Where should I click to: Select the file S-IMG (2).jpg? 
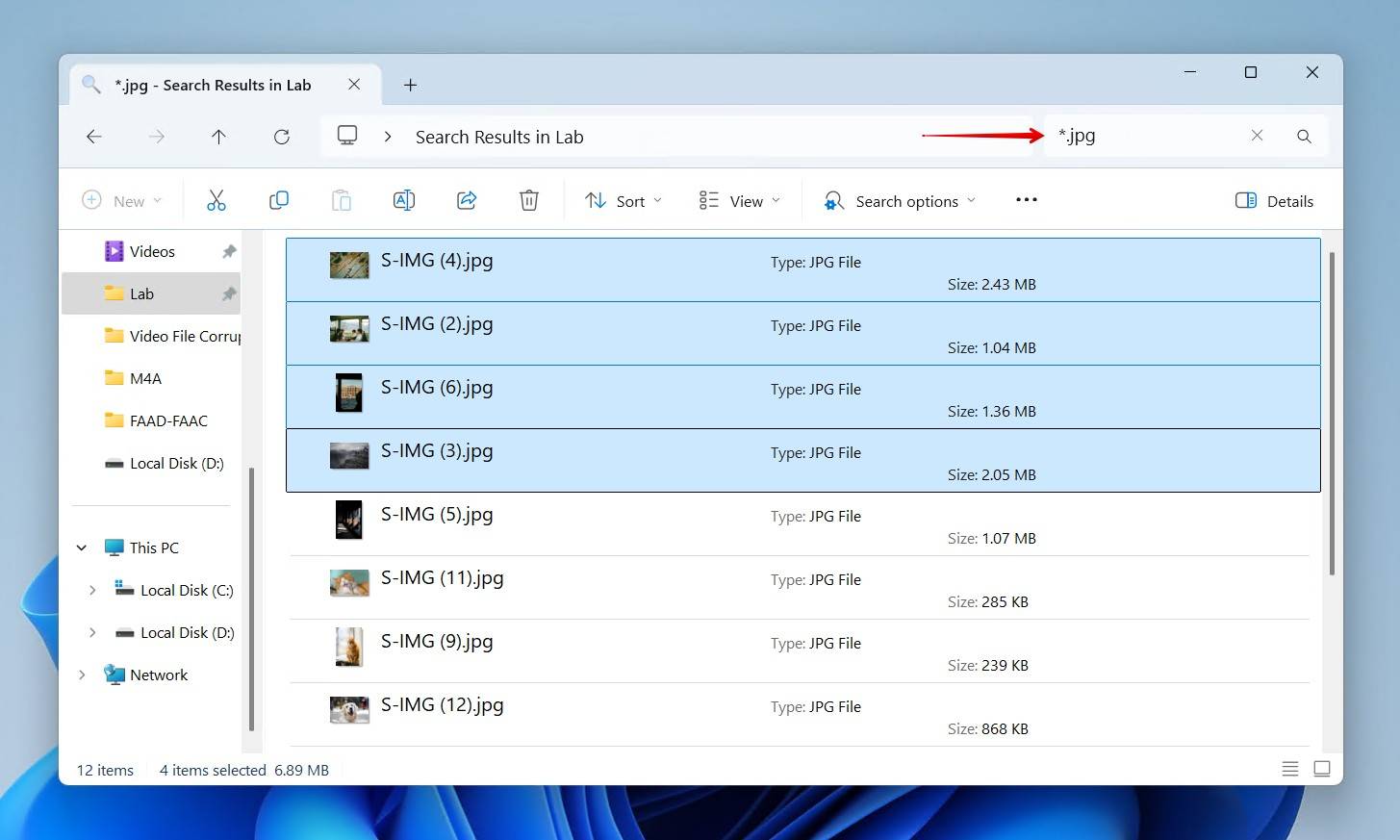pos(802,334)
